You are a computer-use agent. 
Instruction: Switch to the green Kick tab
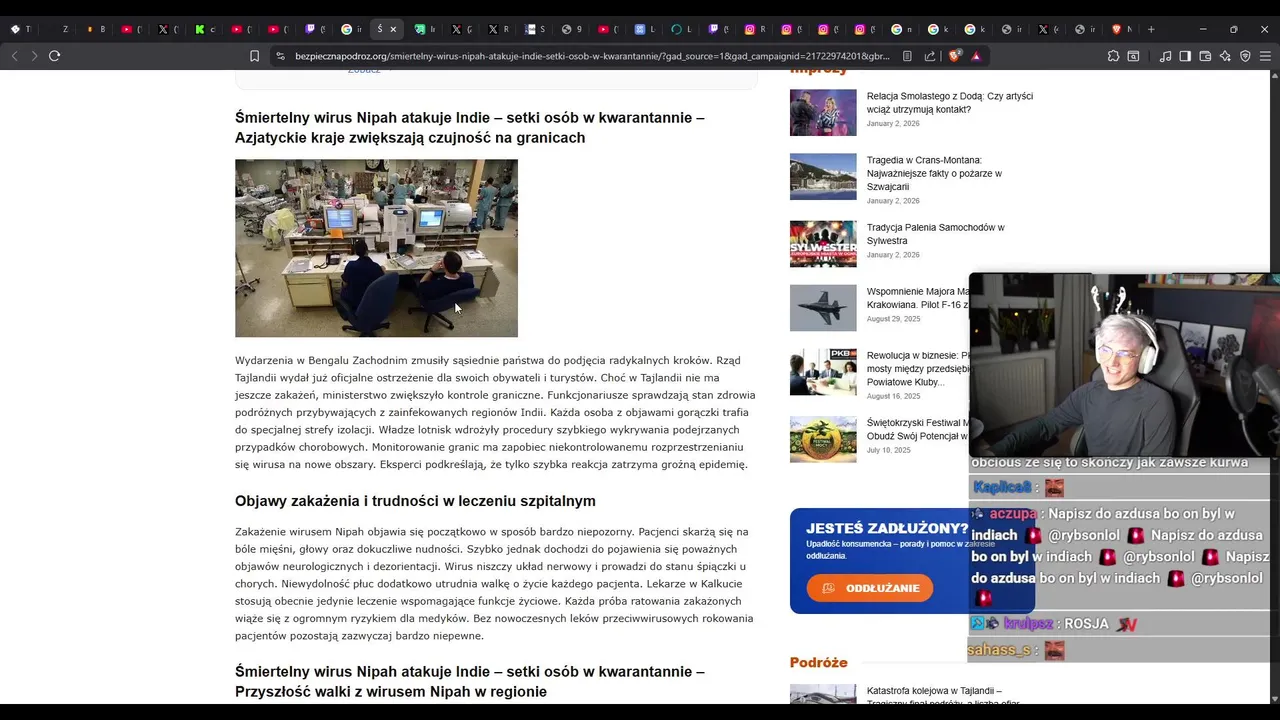(205, 29)
